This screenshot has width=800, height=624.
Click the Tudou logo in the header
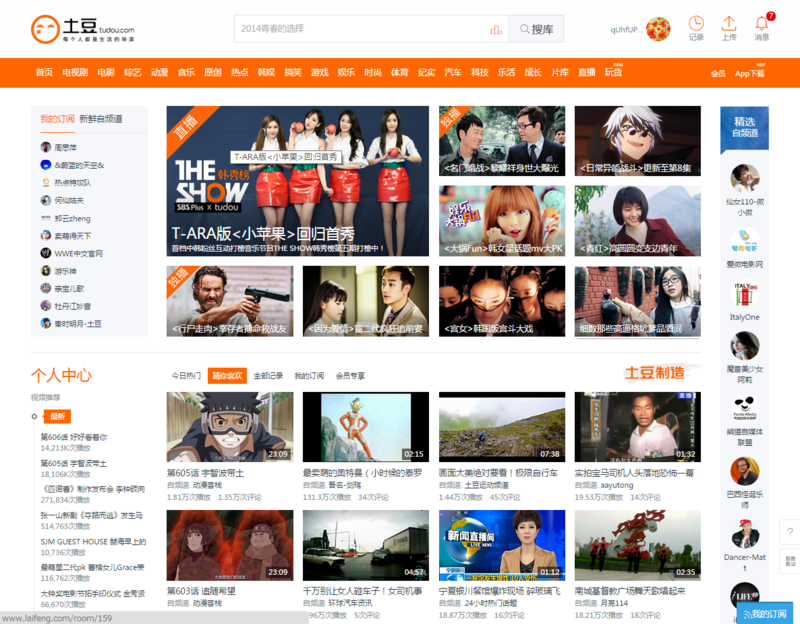click(83, 29)
